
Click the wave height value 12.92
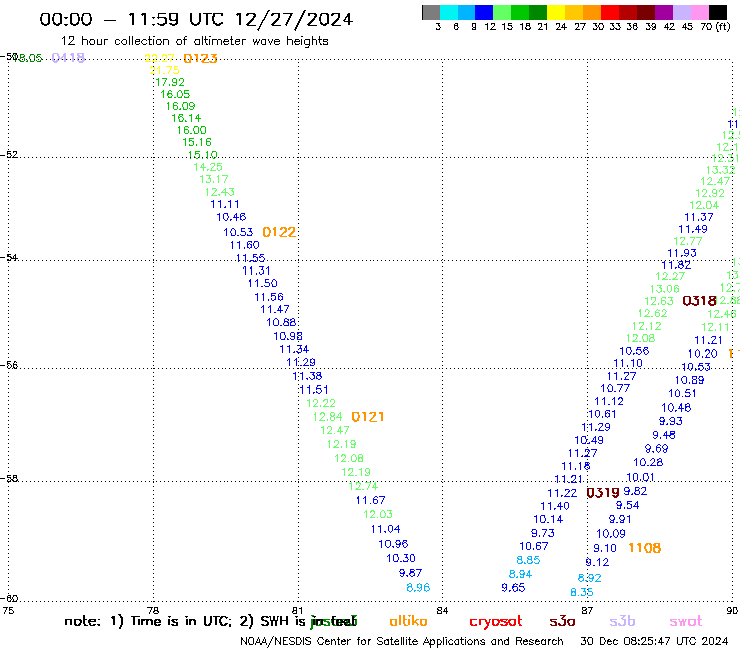point(710,193)
